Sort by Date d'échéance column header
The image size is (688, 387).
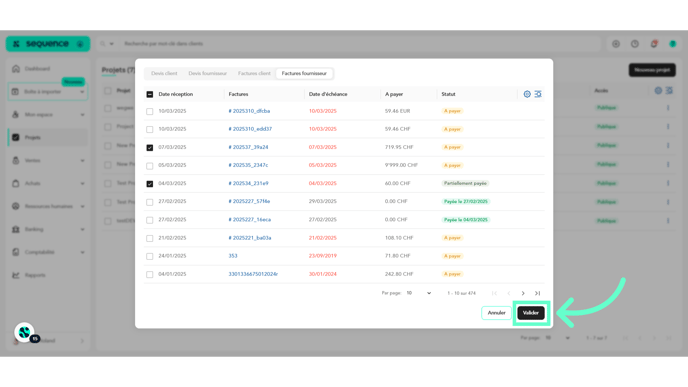pos(328,94)
